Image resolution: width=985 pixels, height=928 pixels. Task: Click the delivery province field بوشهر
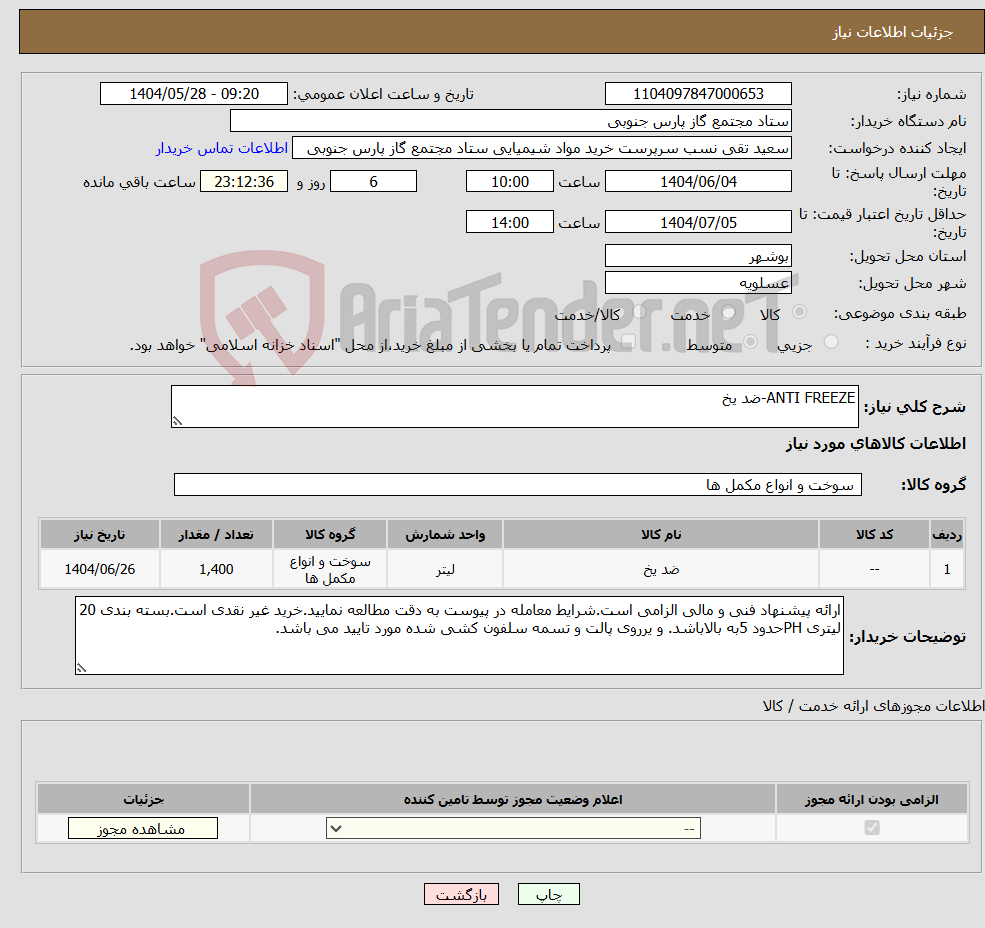coord(698,256)
